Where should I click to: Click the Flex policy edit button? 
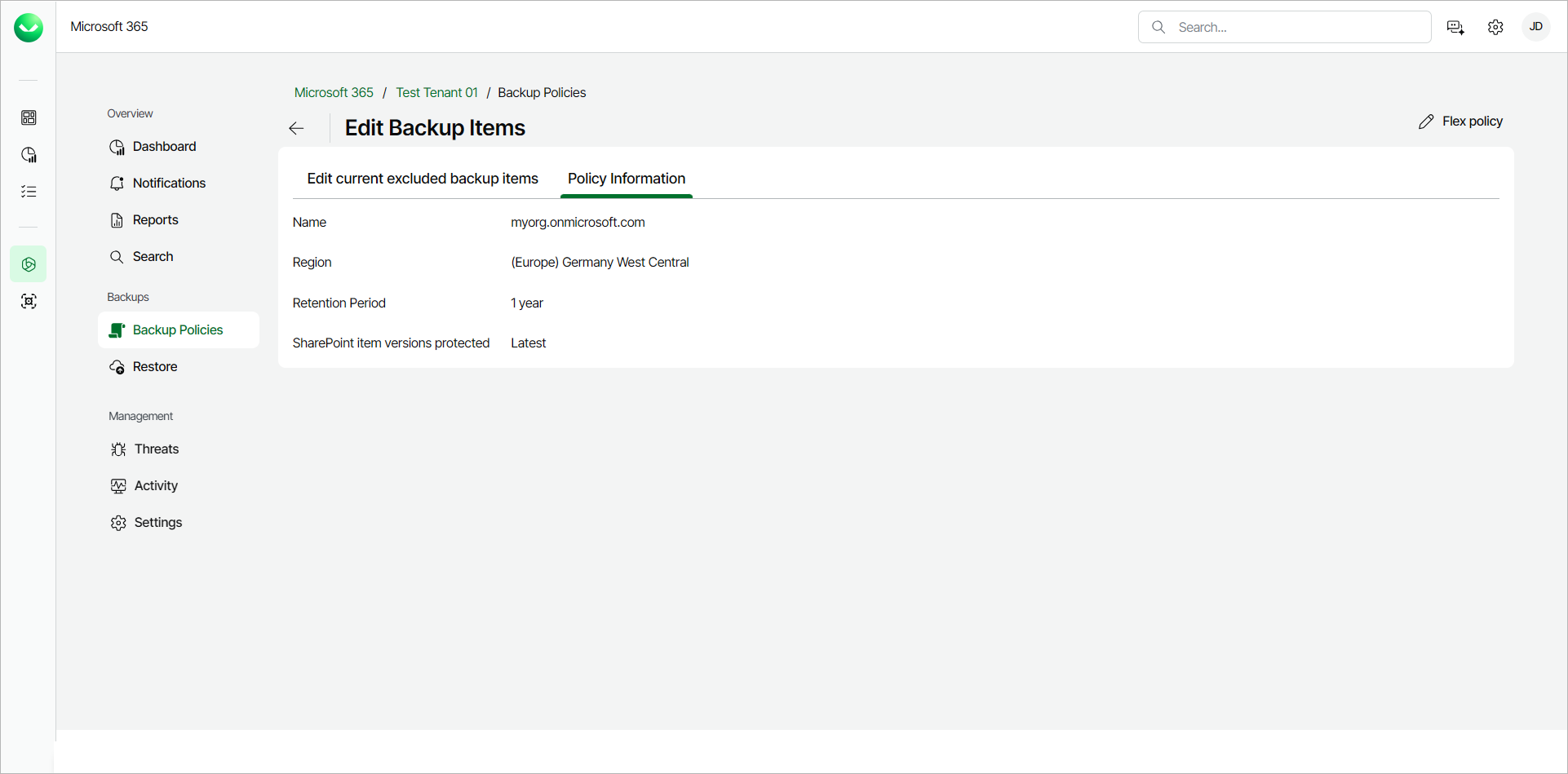1460,122
